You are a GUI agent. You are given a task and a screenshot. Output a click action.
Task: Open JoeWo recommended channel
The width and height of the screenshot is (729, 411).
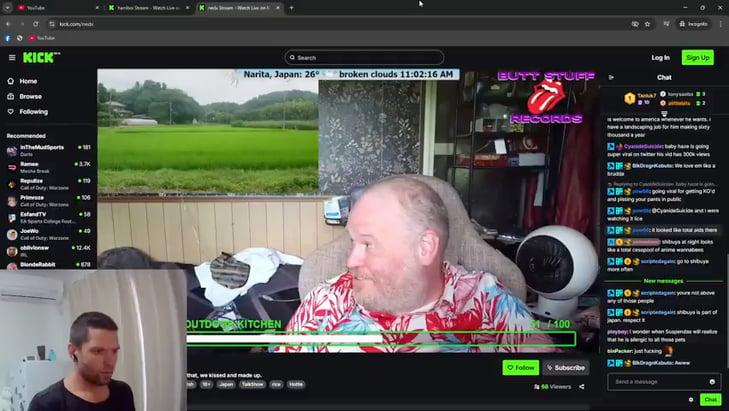[x=48, y=234]
